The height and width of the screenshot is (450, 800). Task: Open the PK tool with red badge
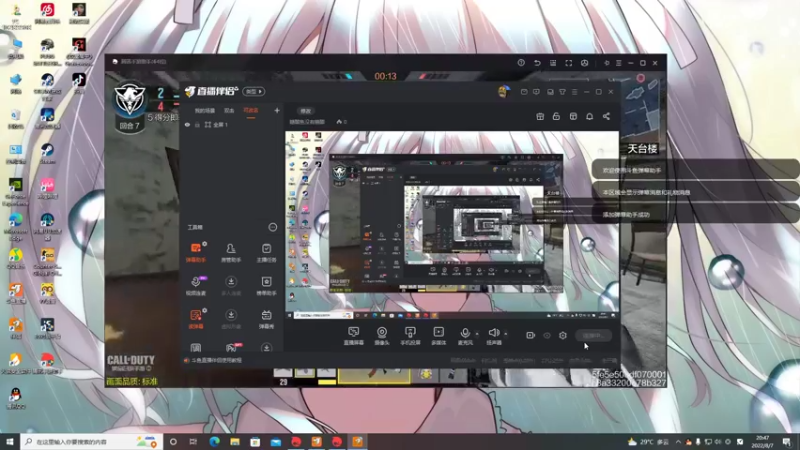231,347
